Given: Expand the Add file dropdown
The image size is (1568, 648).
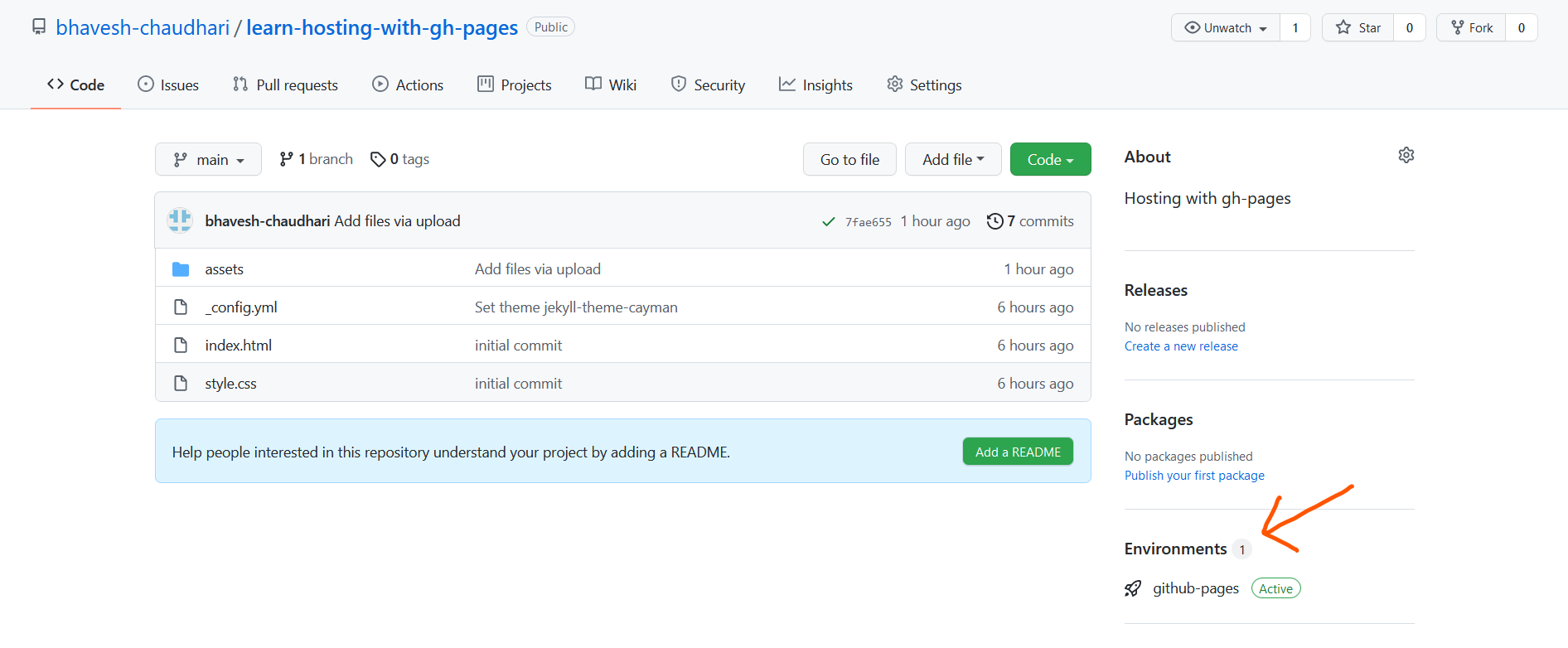Looking at the screenshot, I should pos(953,159).
